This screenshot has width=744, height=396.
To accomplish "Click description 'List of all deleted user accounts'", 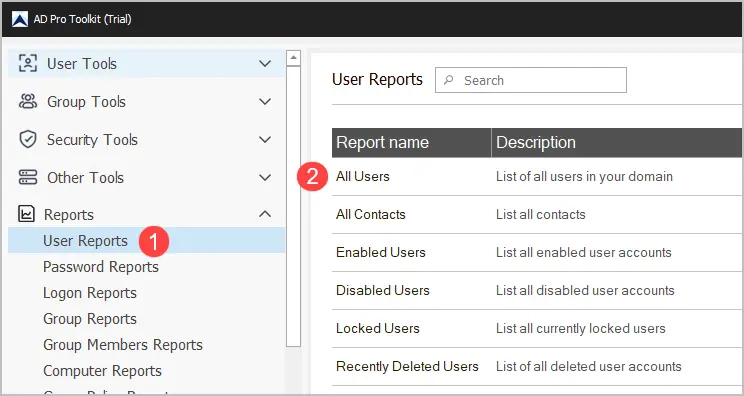I will coord(588,366).
